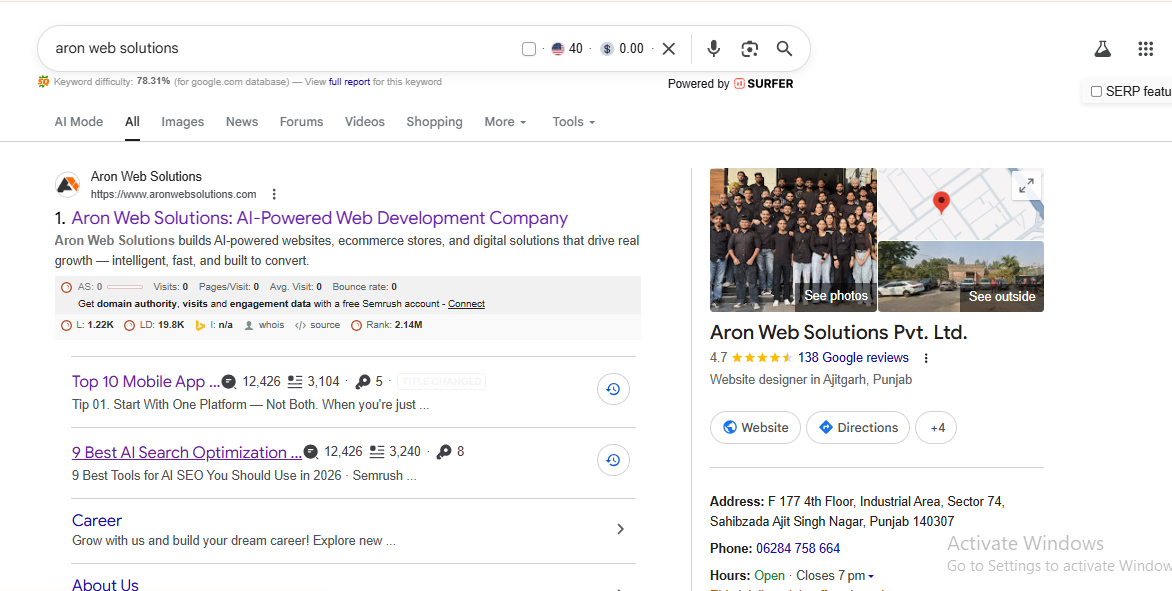Viewport: 1172px width, 591px height.
Task: Clear the search box with the X icon
Action: pos(669,49)
